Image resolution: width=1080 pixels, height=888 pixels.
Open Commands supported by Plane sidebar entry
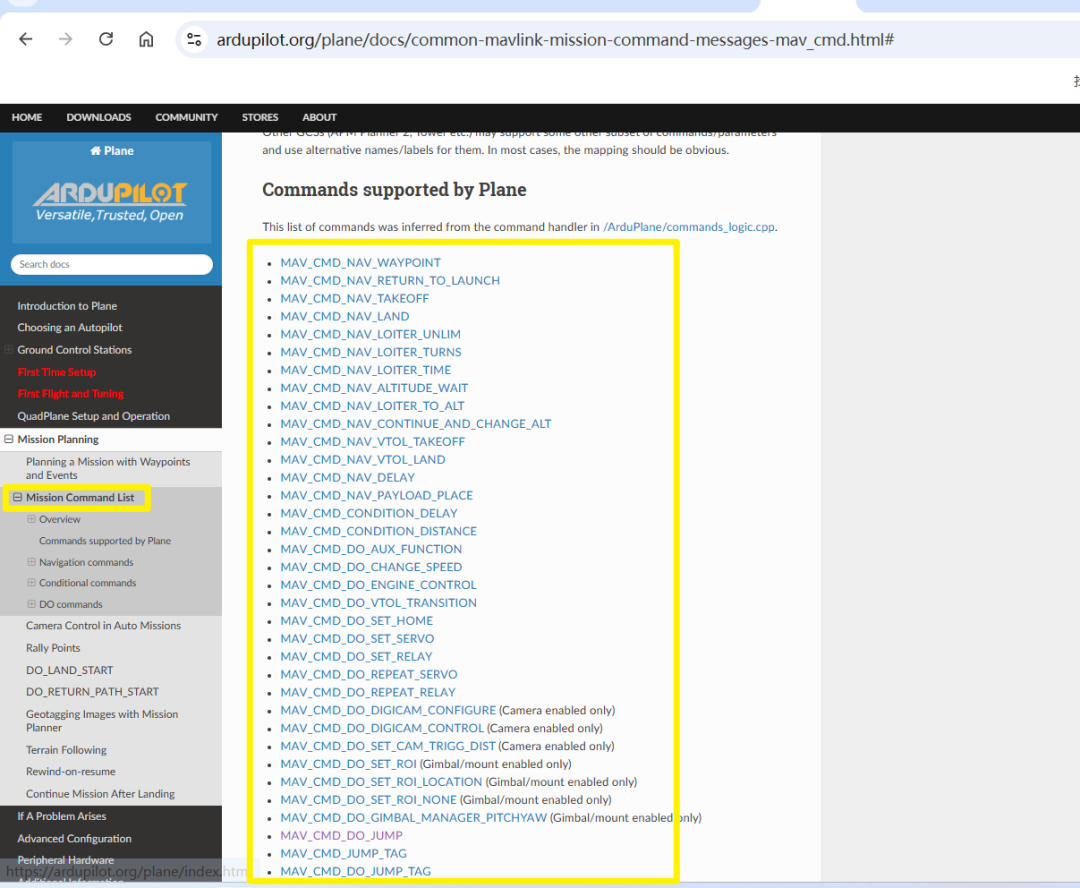(x=105, y=541)
